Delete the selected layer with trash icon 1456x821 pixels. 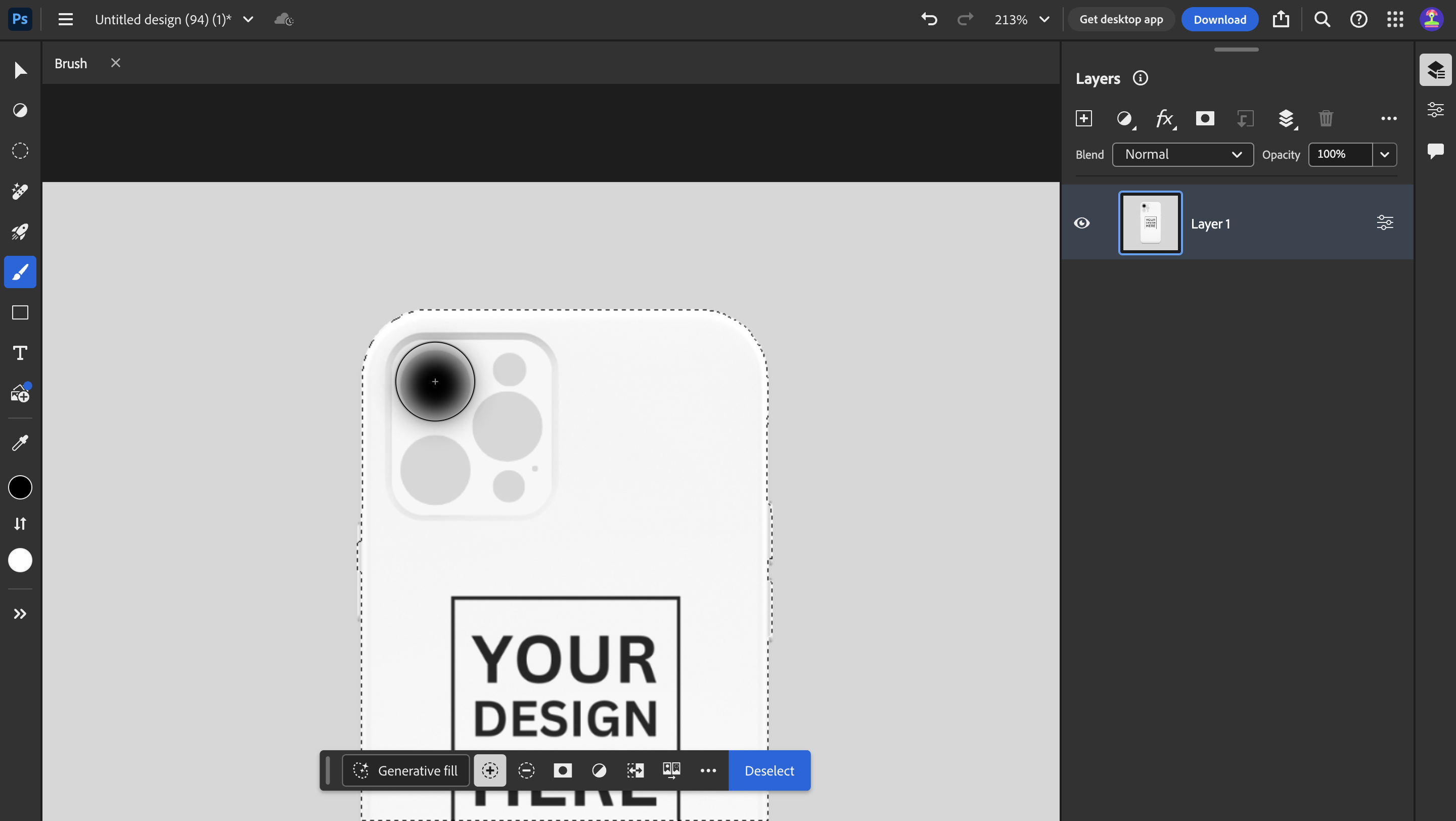[x=1326, y=119]
